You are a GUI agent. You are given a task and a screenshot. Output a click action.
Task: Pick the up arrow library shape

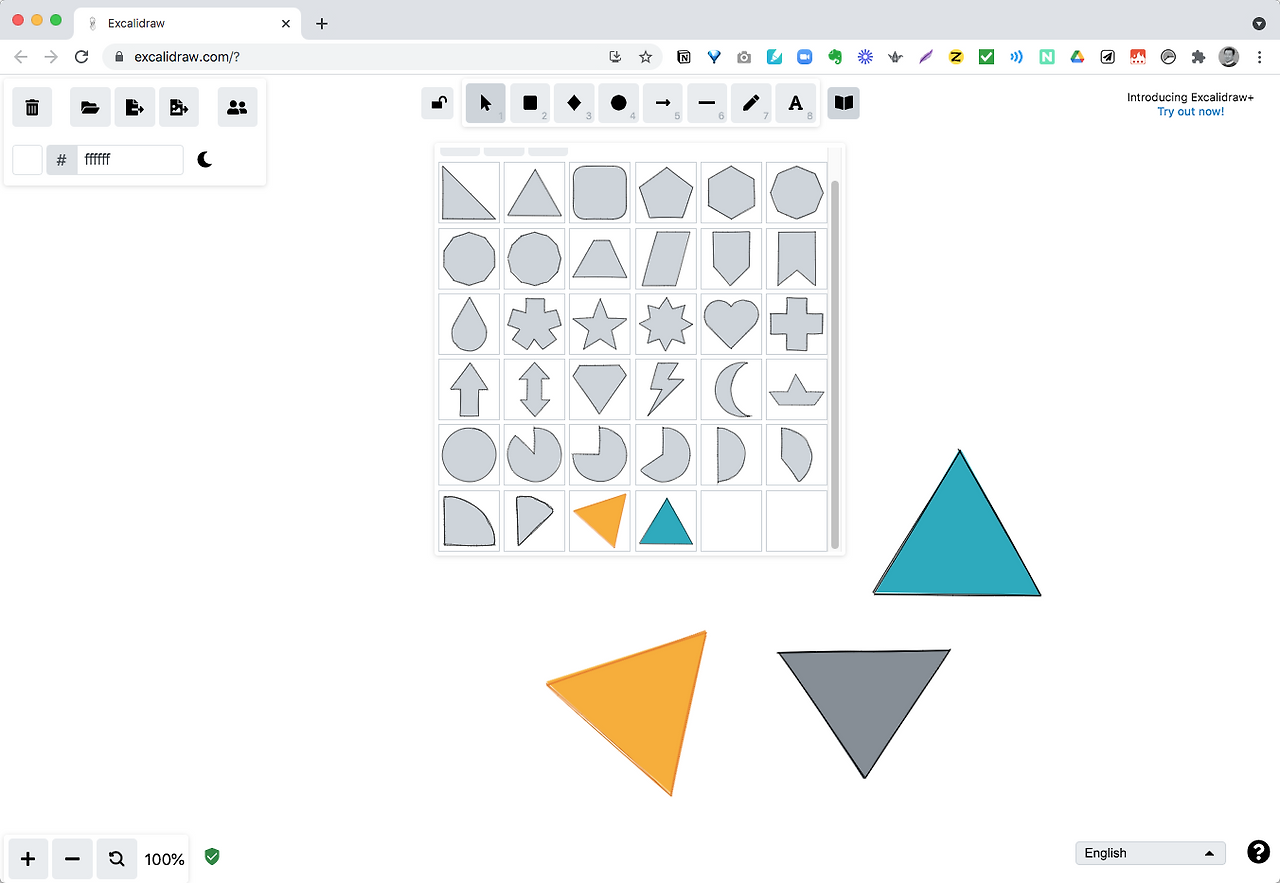[x=469, y=389]
